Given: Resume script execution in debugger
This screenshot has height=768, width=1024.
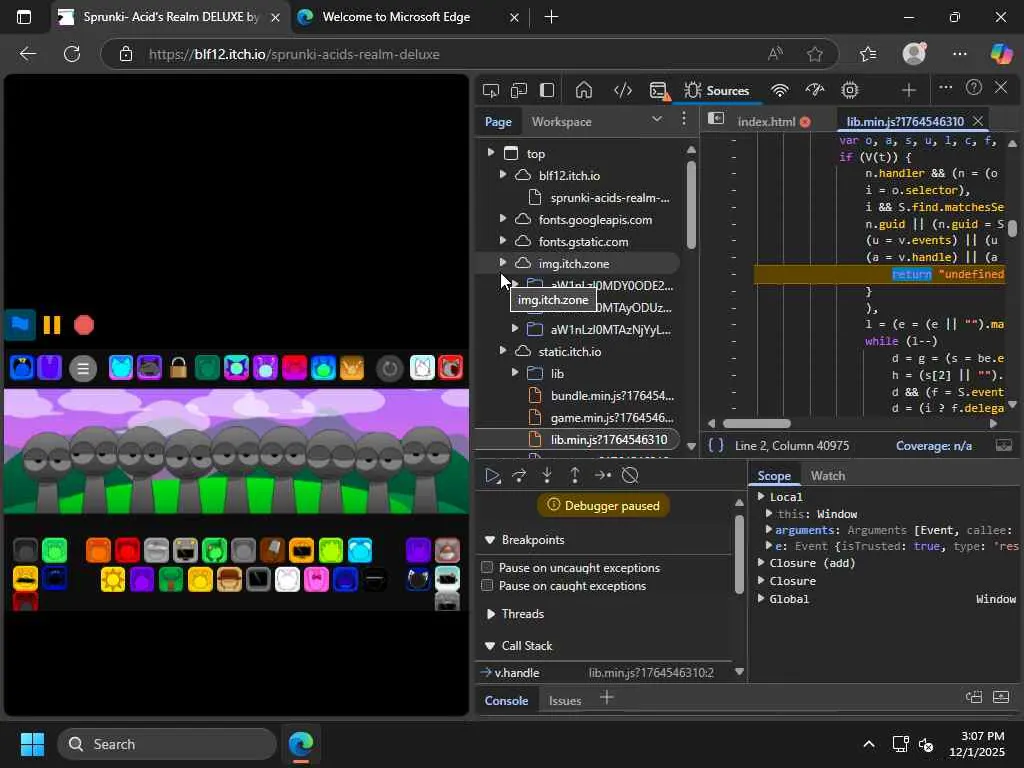Looking at the screenshot, I should pyautogui.click(x=492, y=476).
